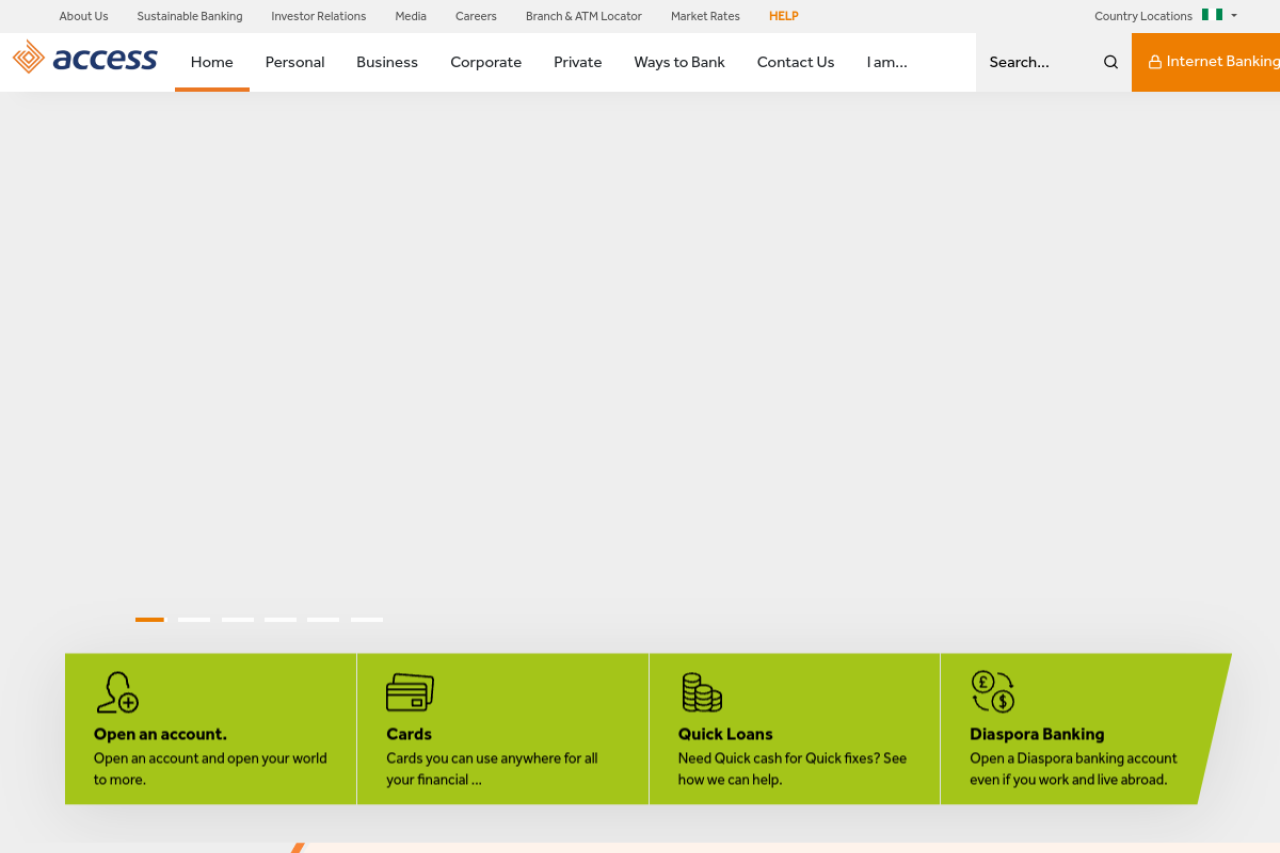Click the Cards credit card icon
The height and width of the screenshot is (853, 1280).
tap(410, 692)
